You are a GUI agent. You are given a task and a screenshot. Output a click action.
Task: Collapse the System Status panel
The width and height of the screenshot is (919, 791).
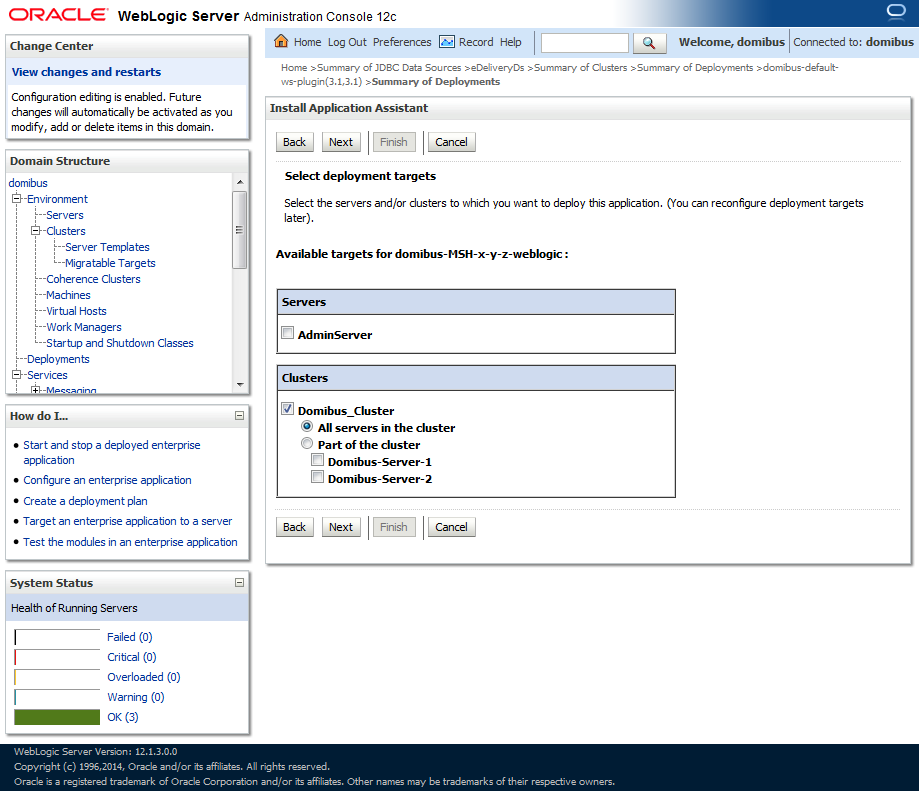pyautogui.click(x=239, y=582)
